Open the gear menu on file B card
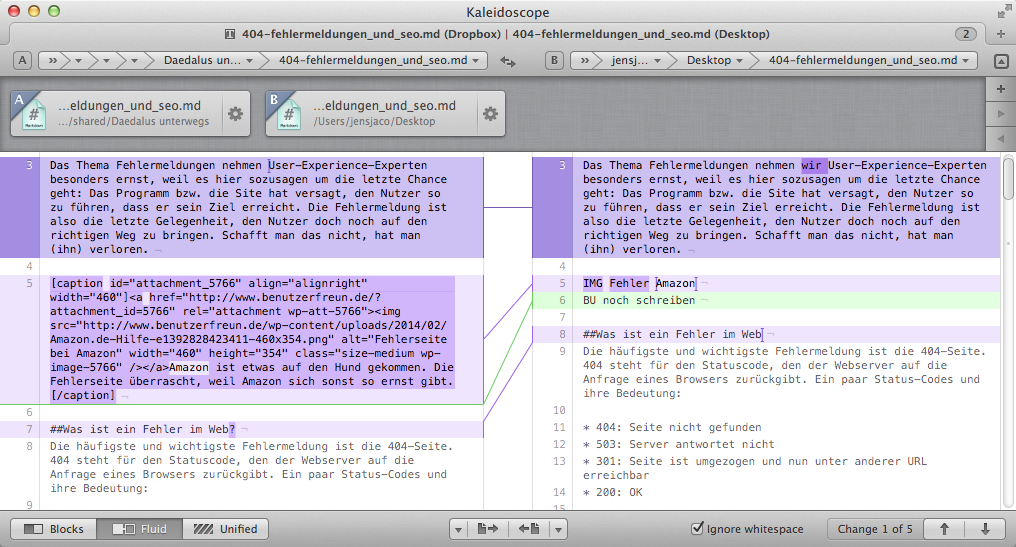 point(491,113)
